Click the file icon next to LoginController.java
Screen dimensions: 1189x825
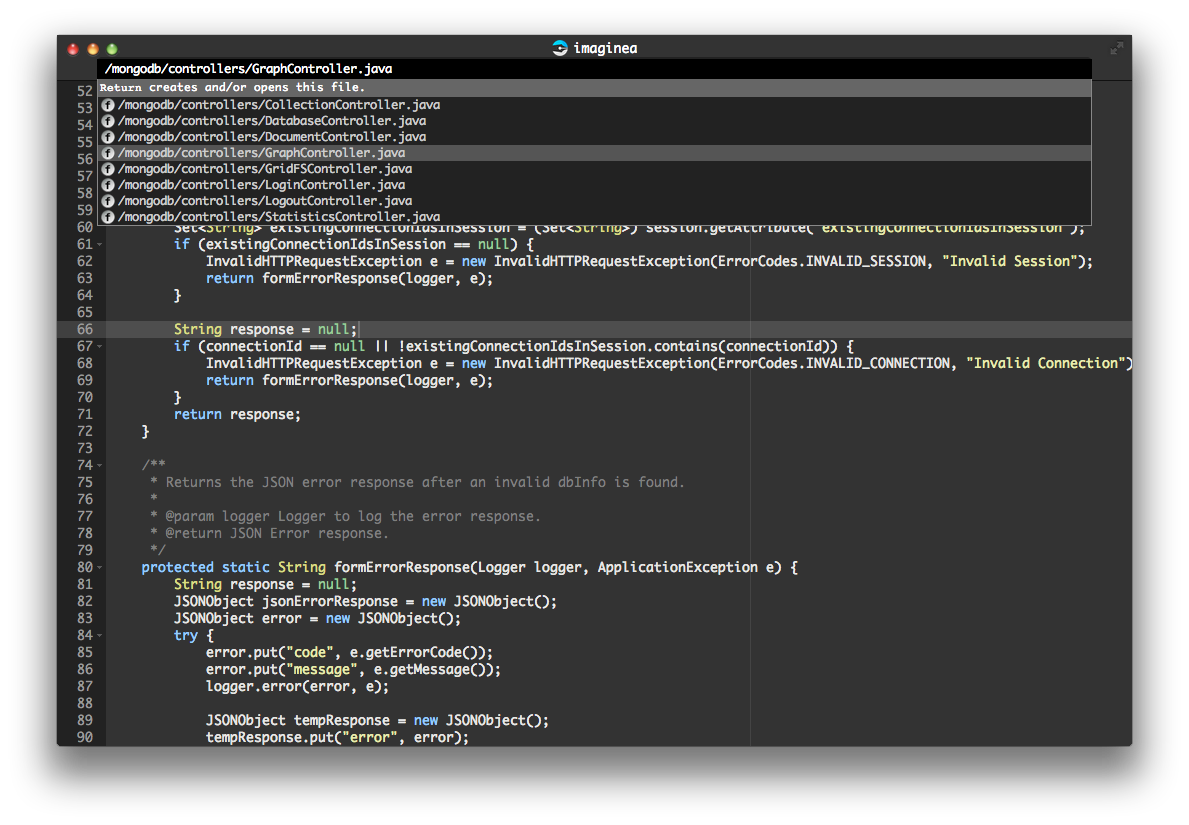coord(108,185)
